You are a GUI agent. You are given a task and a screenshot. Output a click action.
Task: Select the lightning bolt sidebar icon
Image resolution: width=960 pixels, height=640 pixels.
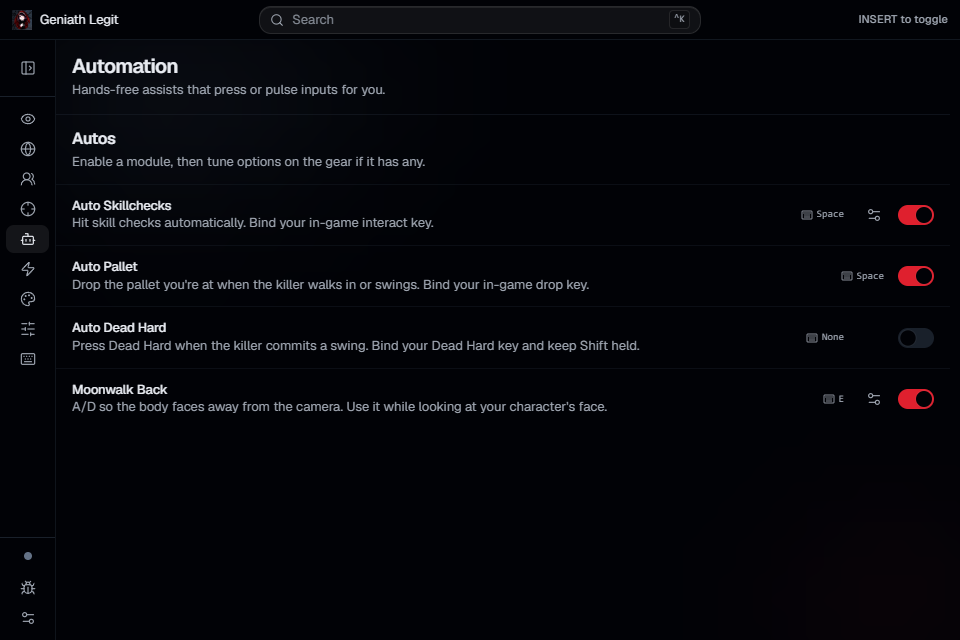point(28,269)
